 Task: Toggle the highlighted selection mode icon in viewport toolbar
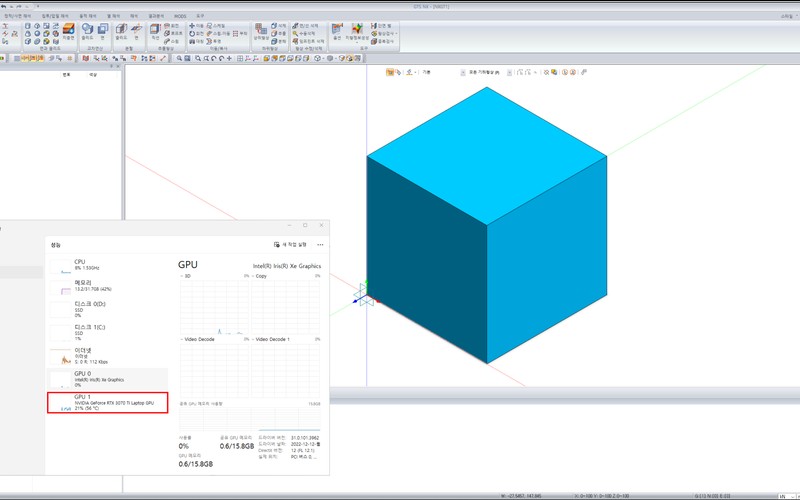(390, 72)
